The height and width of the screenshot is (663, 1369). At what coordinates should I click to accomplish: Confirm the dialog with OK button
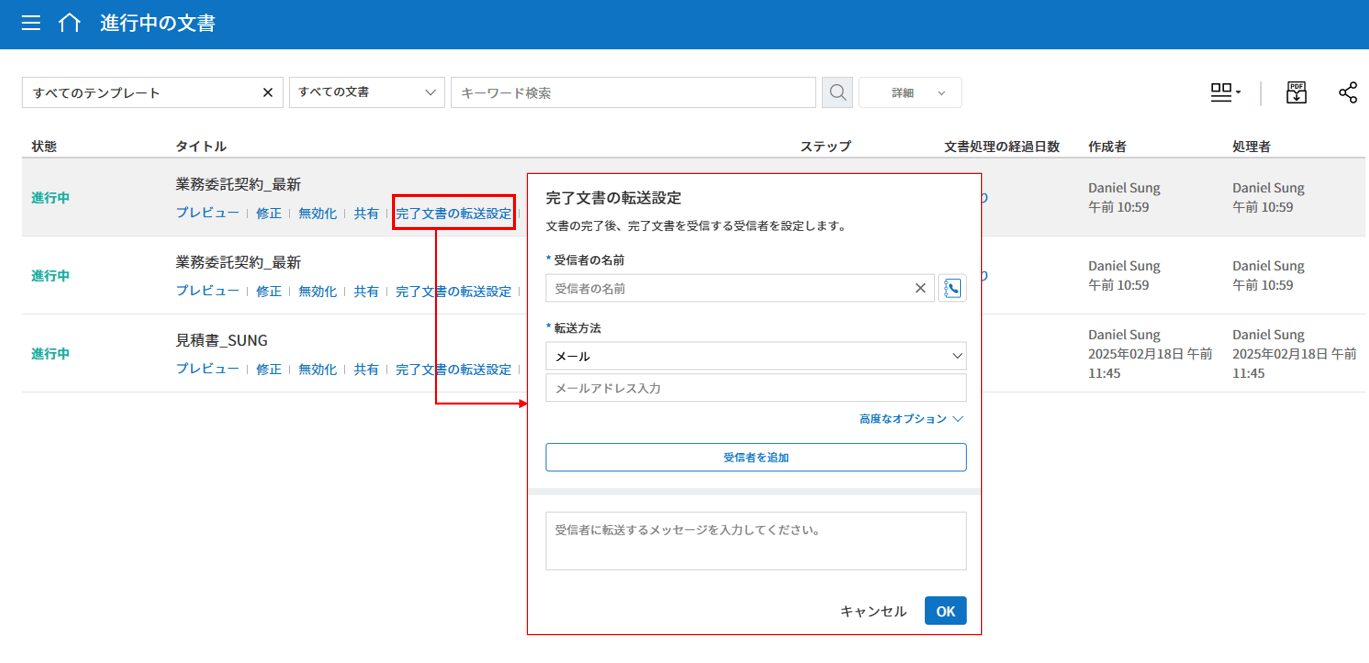[945, 611]
